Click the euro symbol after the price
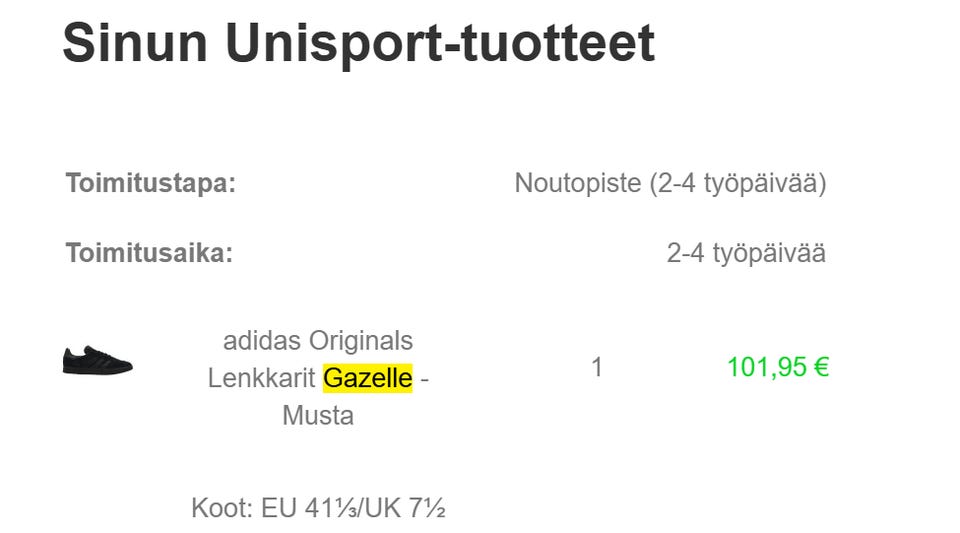 click(x=821, y=367)
